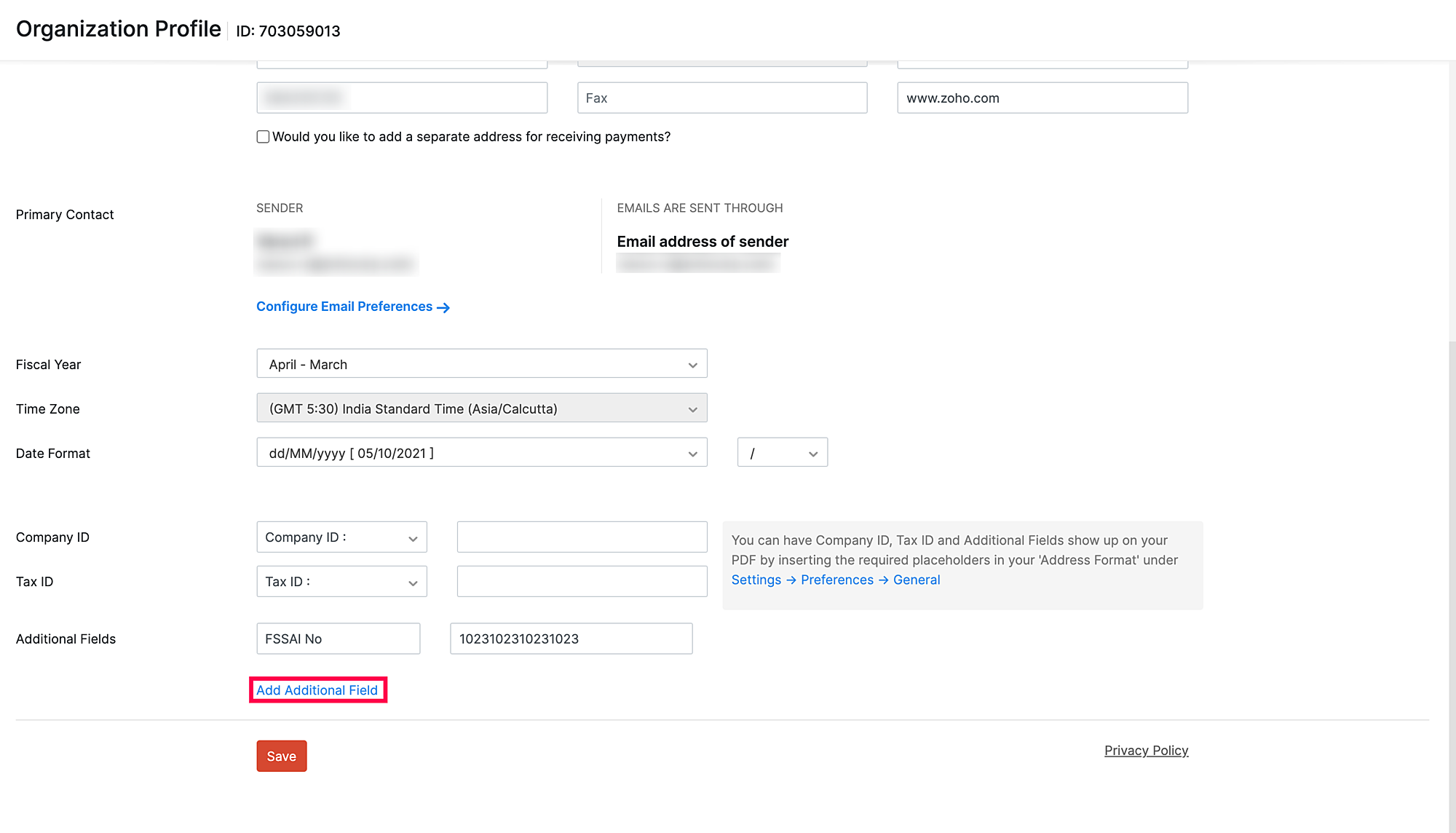The height and width of the screenshot is (833, 1456).
Task: Open the date separator dropdown
Action: point(782,453)
